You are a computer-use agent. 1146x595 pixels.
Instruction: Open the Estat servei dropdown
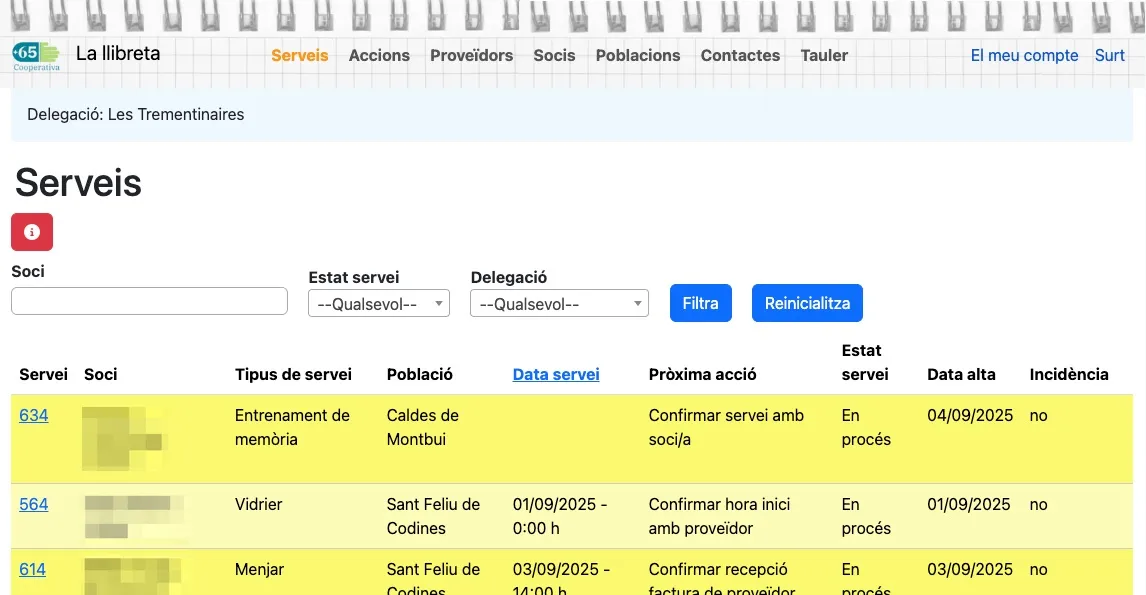378,304
